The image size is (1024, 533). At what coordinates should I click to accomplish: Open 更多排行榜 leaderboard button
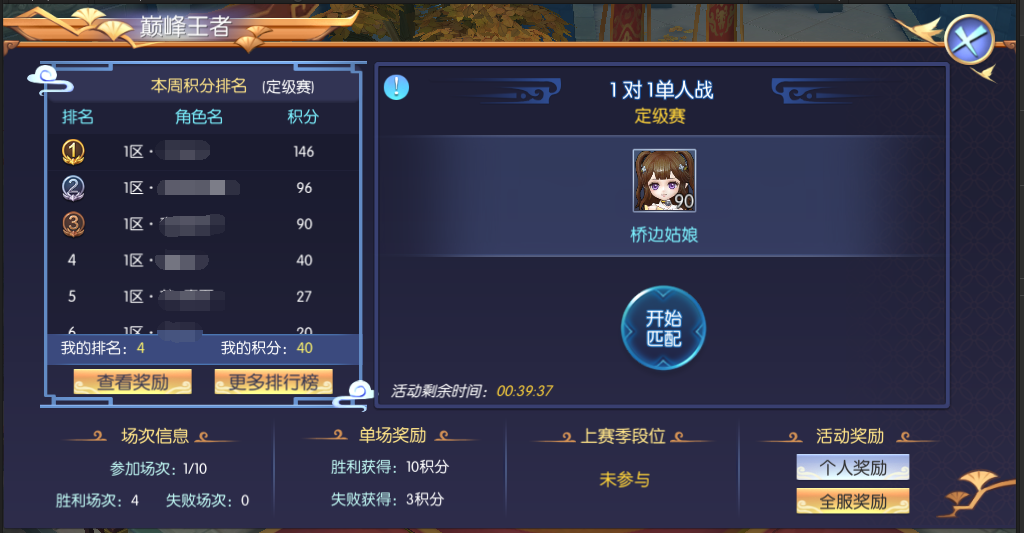coord(274,381)
